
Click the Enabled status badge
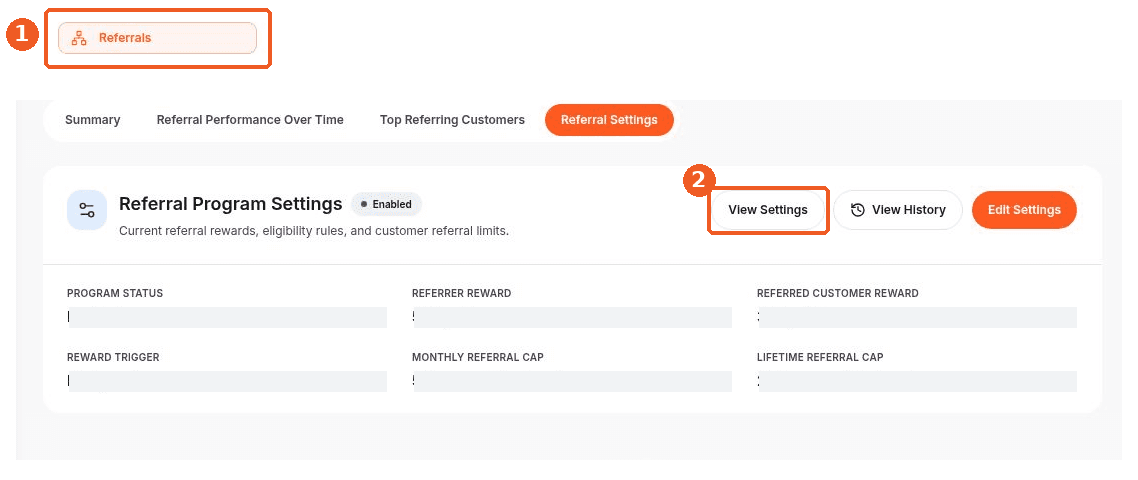(386, 204)
